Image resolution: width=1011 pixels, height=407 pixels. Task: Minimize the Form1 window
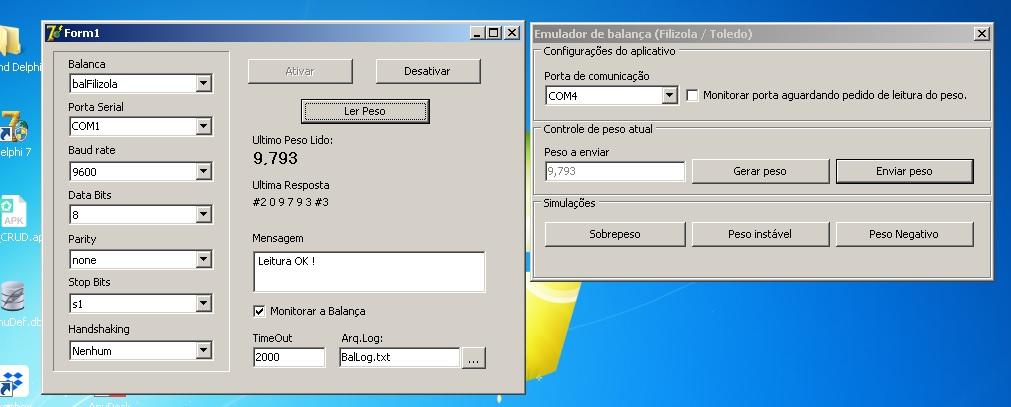click(x=477, y=33)
